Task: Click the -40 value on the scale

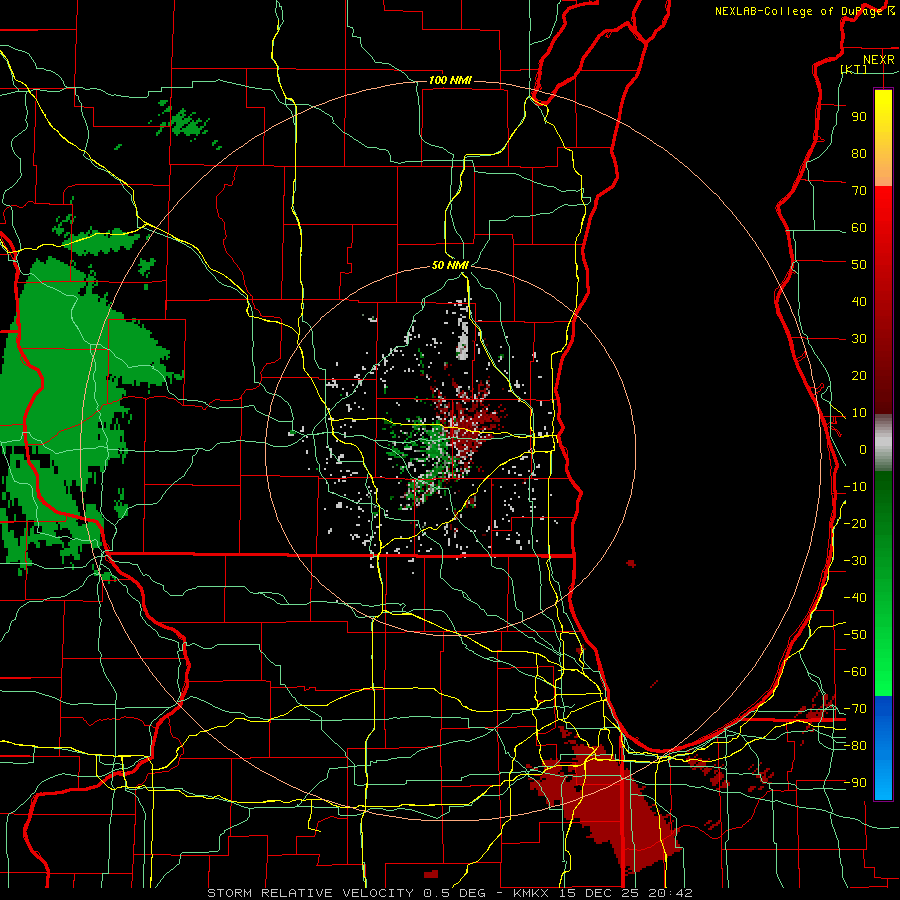Action: [855, 598]
